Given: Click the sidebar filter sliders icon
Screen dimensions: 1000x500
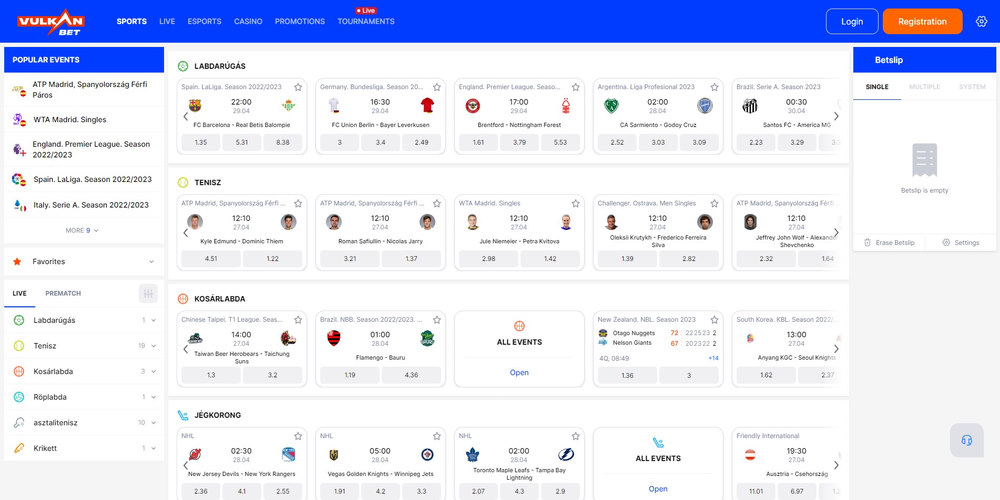Looking at the screenshot, I should coord(148,293).
